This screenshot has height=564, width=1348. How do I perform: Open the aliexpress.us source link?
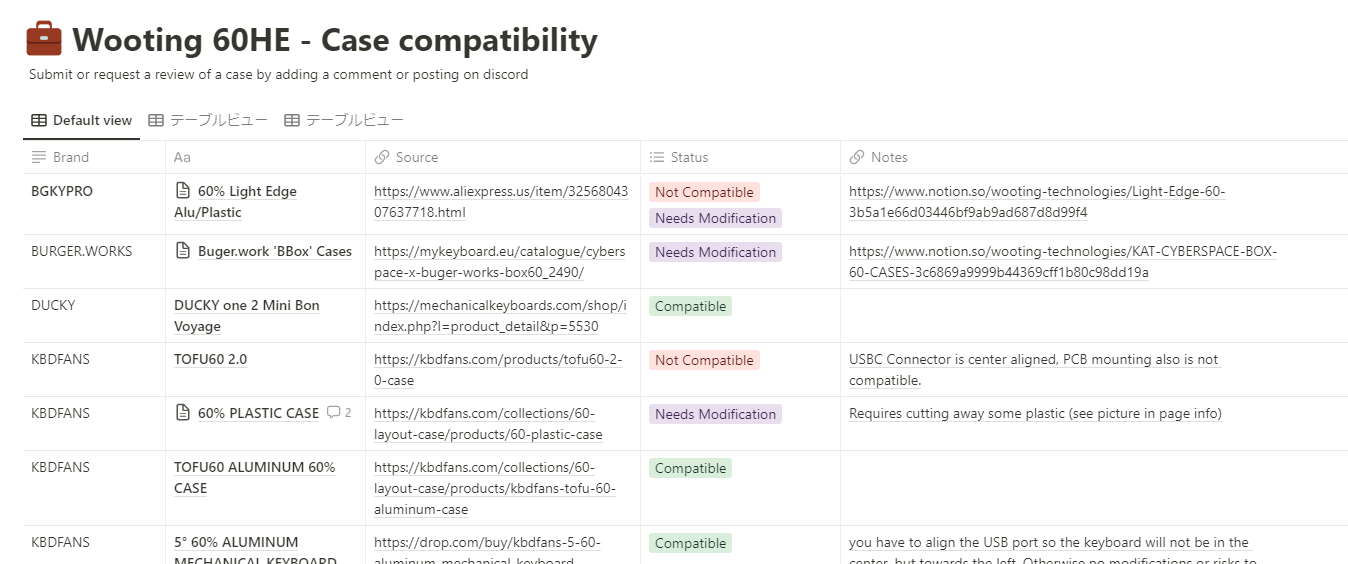[501, 202]
